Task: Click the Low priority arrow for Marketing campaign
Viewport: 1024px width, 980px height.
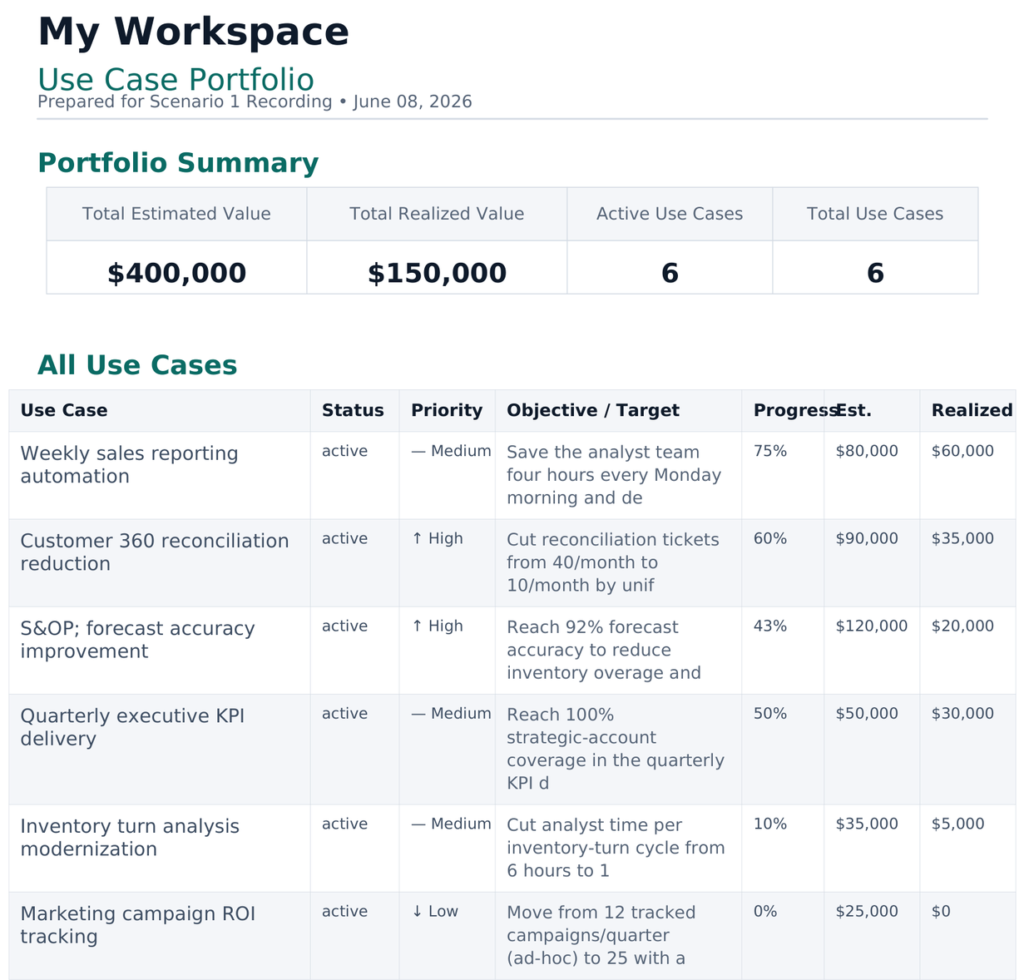Action: [417, 911]
